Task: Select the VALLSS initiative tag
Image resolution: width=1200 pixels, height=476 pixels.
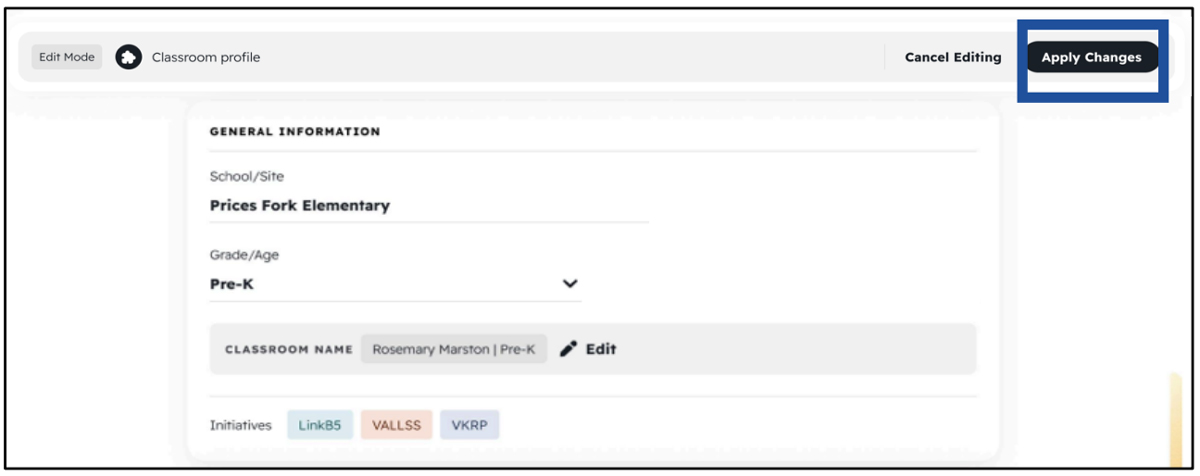Action: click(x=396, y=425)
